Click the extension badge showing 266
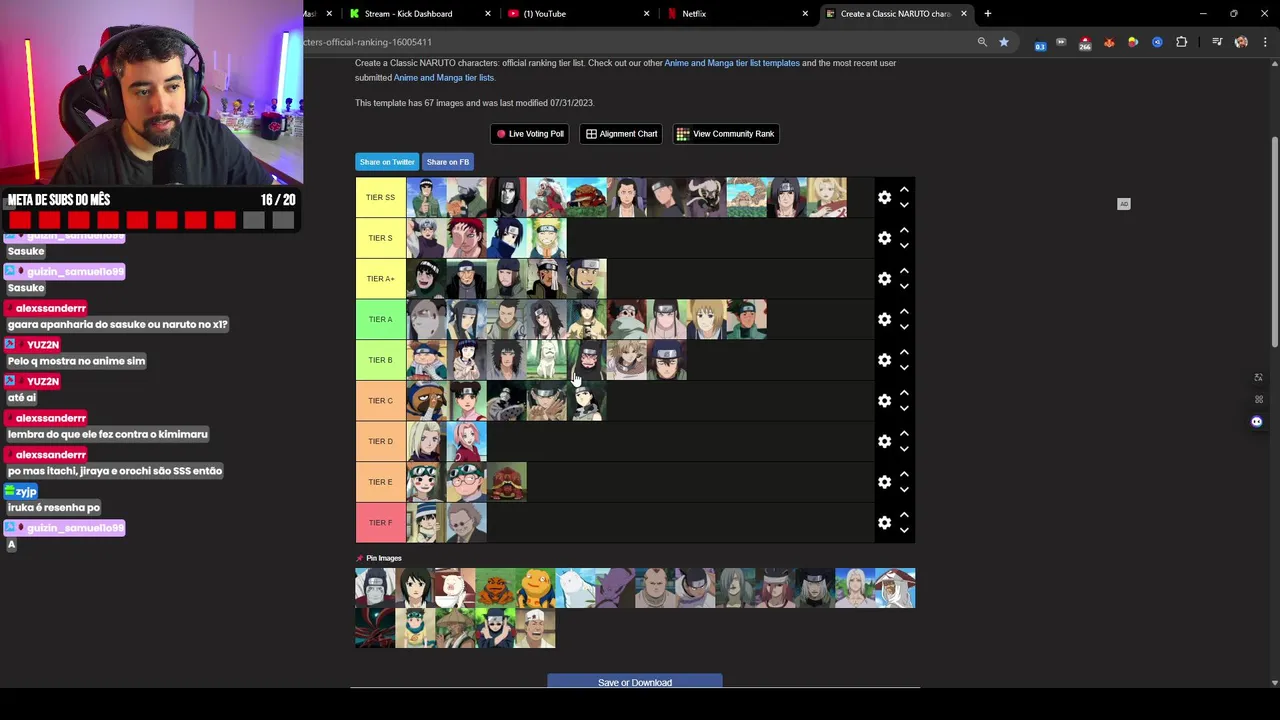Viewport: 1280px width, 720px height. [x=1085, y=43]
